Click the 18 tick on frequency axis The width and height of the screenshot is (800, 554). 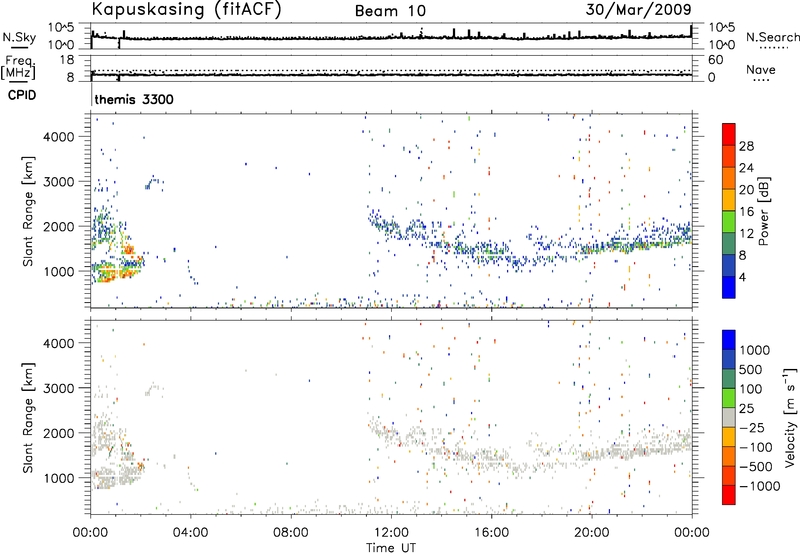click(x=67, y=60)
